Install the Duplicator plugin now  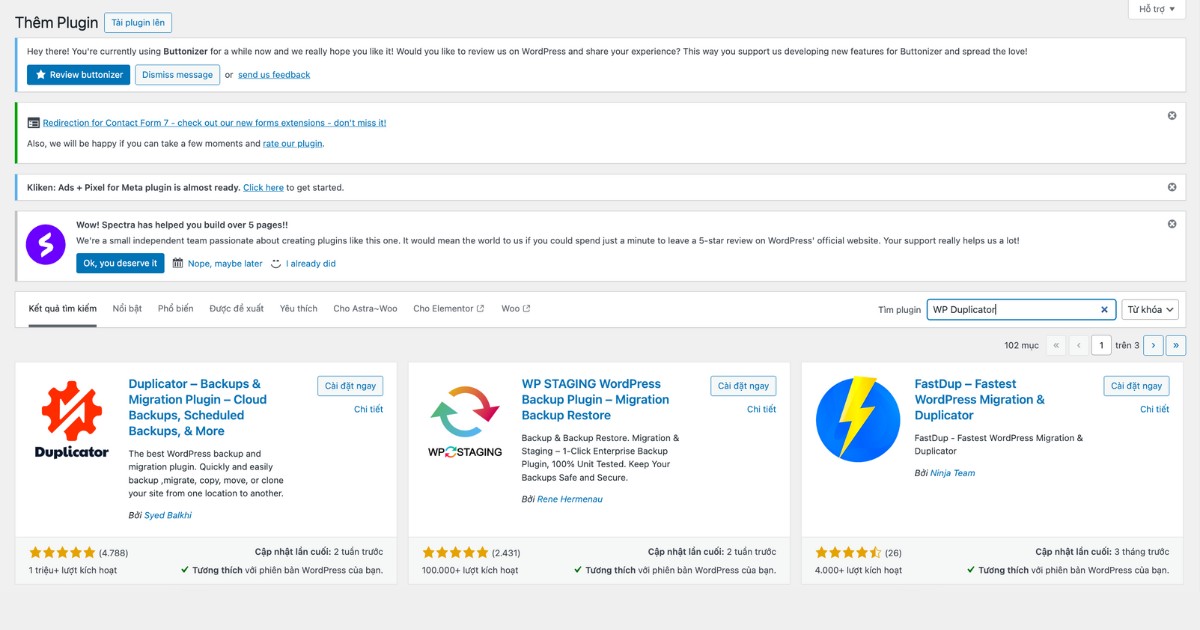coord(350,386)
